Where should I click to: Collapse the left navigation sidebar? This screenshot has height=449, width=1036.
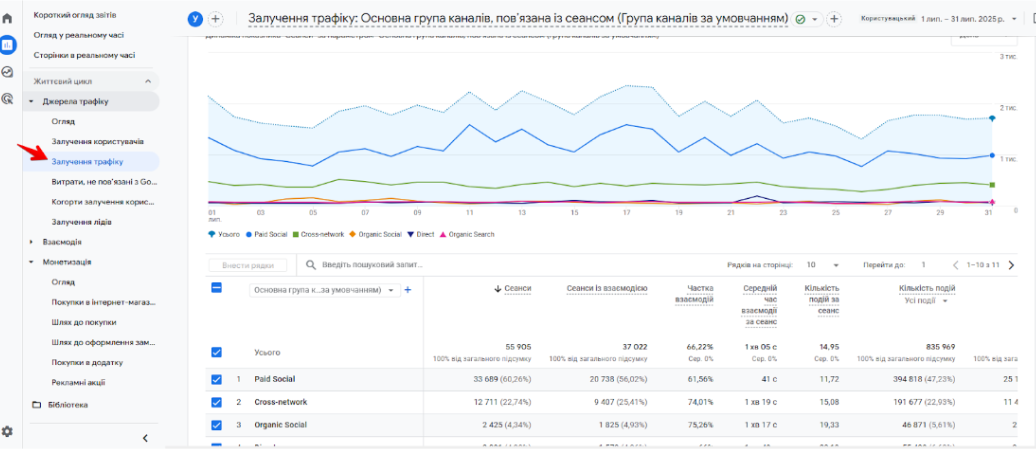coord(145,437)
